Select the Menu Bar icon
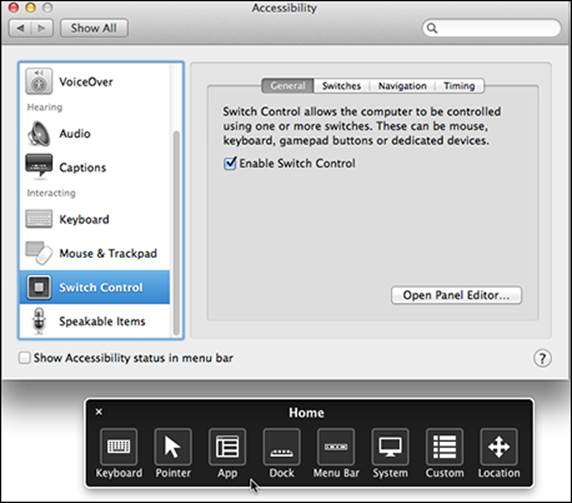Screen dimensions: 572x503 (336, 446)
